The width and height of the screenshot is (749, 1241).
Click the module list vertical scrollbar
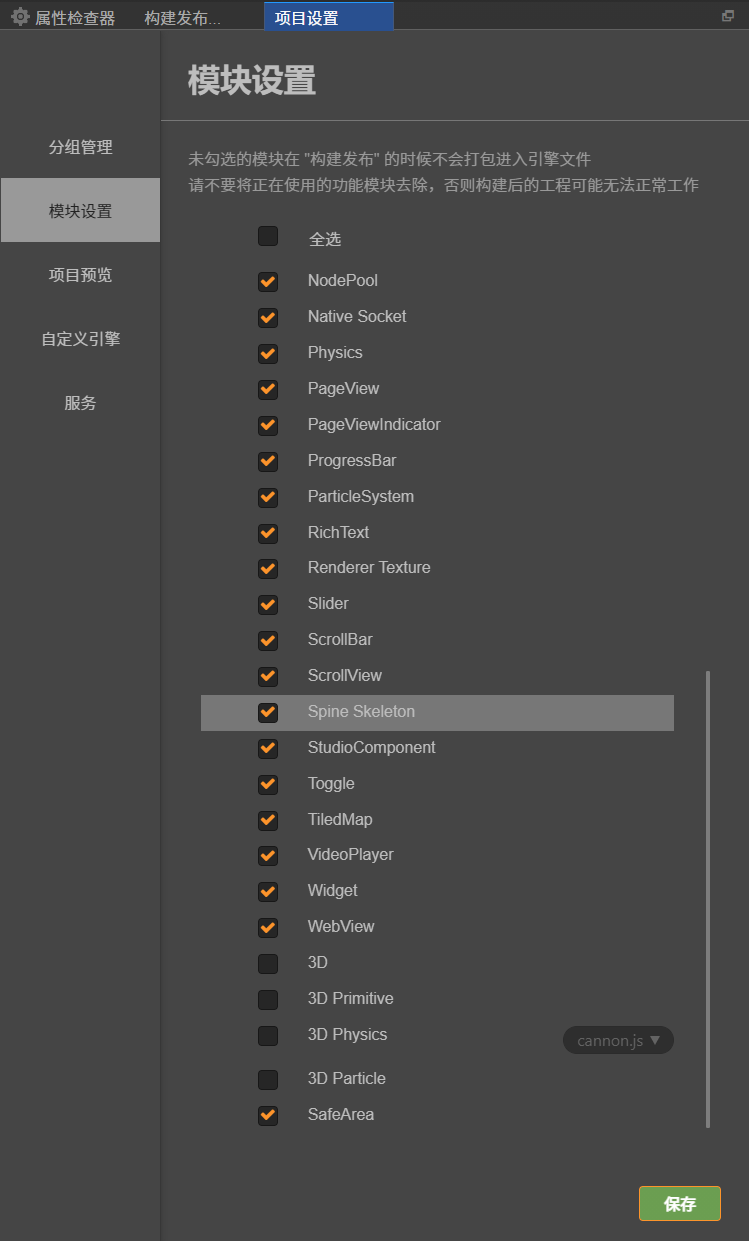click(x=708, y=898)
